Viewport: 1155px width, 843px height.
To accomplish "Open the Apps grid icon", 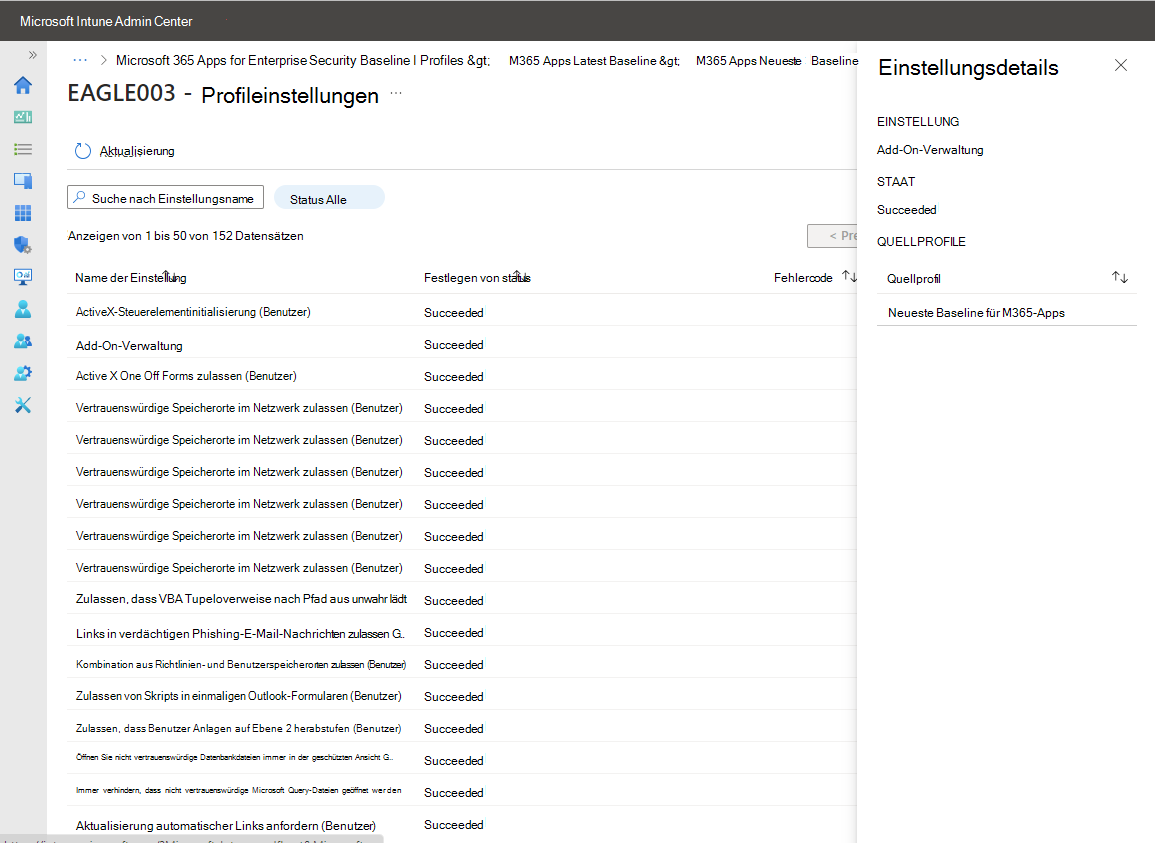I will point(23,213).
